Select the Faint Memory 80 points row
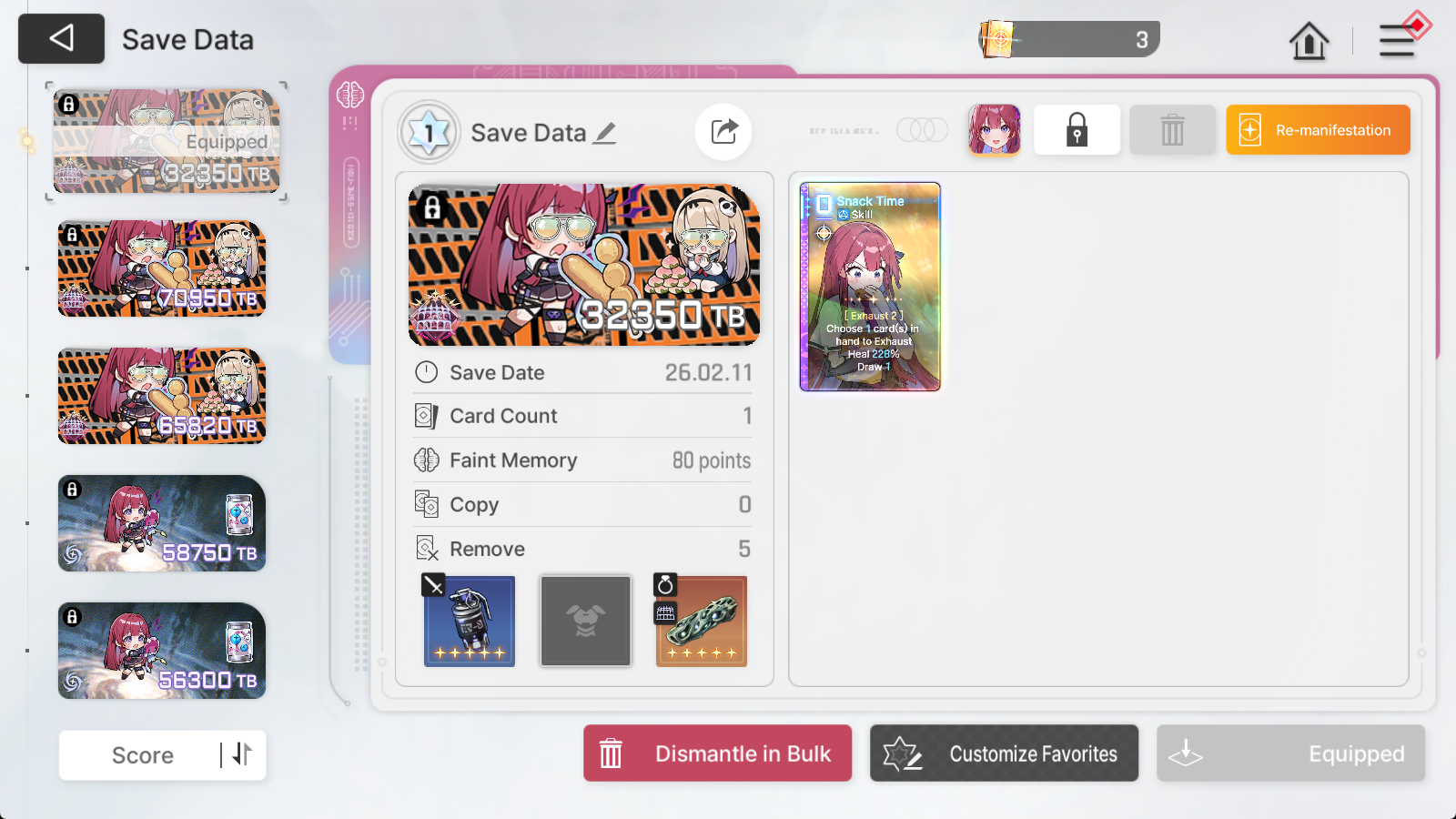This screenshot has height=819, width=1456. (x=582, y=460)
